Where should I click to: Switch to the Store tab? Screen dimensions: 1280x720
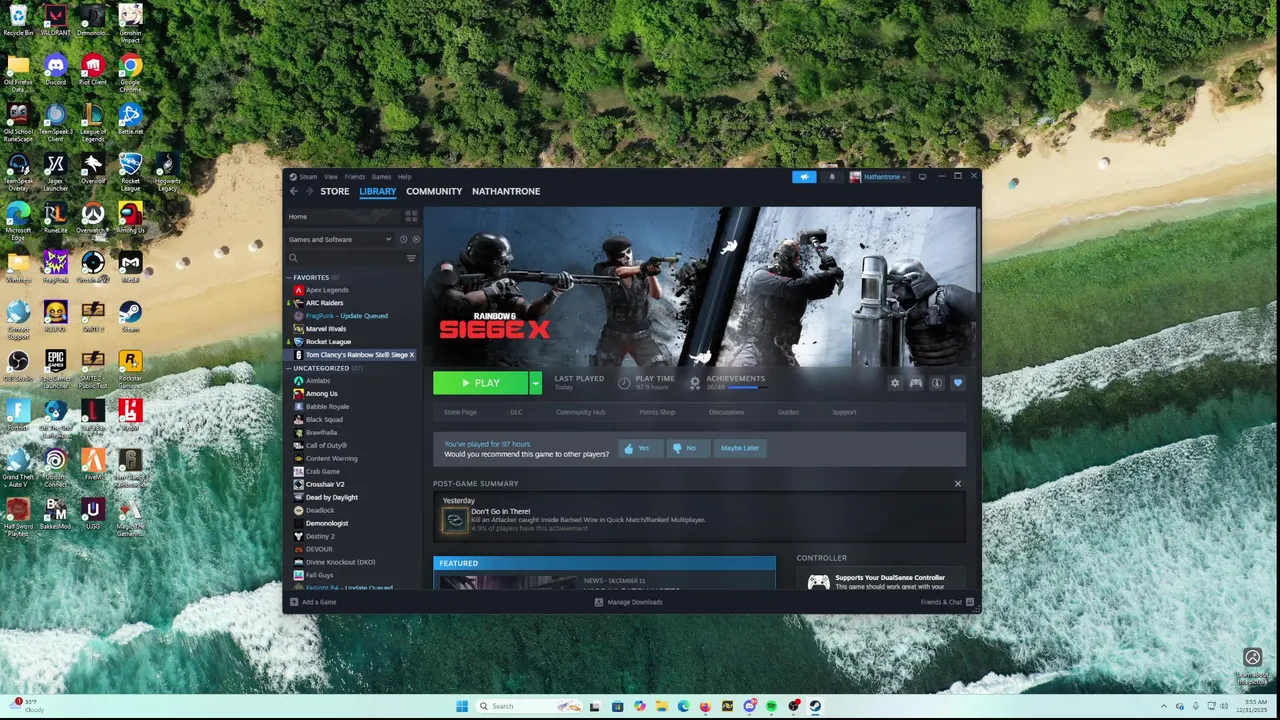pos(335,191)
